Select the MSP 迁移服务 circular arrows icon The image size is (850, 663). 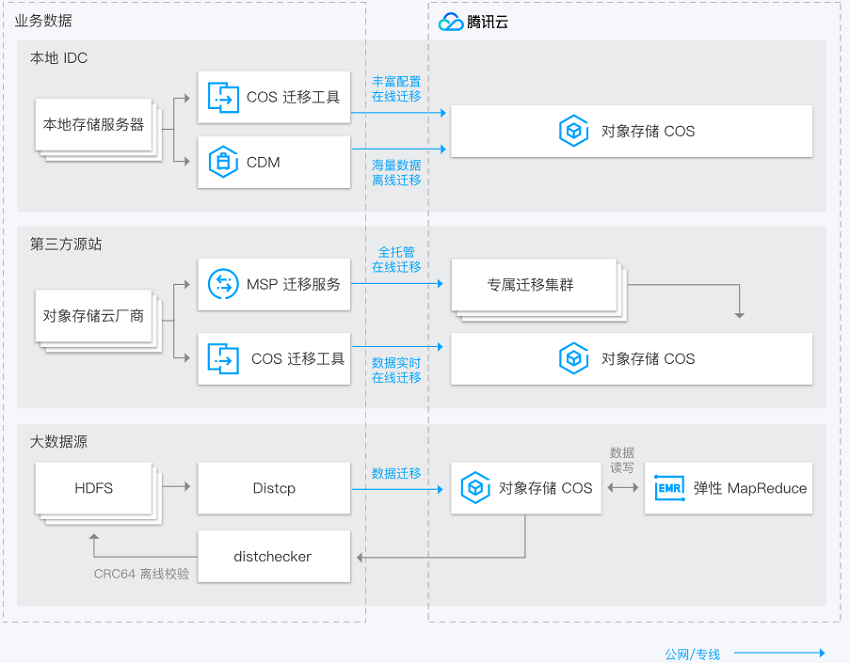pos(223,284)
